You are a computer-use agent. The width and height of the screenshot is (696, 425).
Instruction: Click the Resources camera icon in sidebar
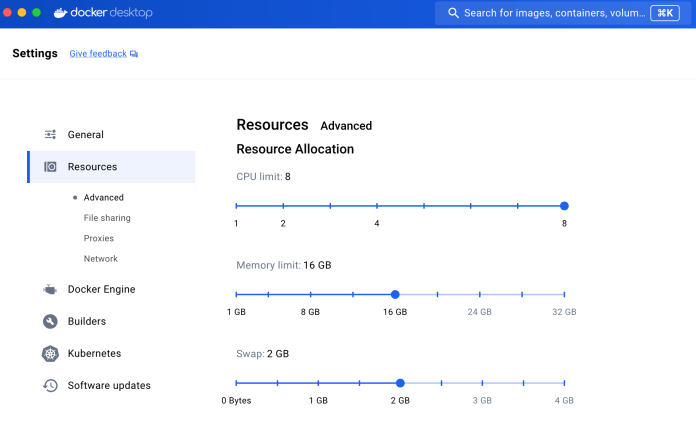pyautogui.click(x=50, y=167)
